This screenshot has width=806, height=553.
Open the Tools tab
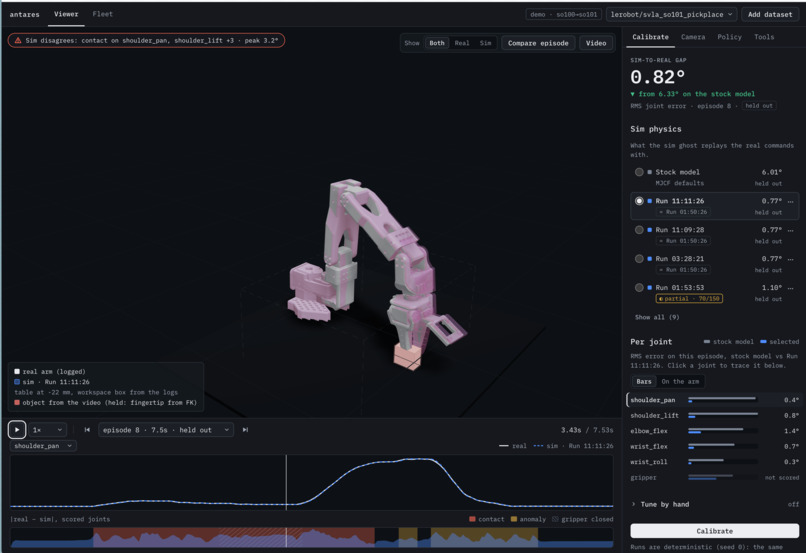click(764, 37)
